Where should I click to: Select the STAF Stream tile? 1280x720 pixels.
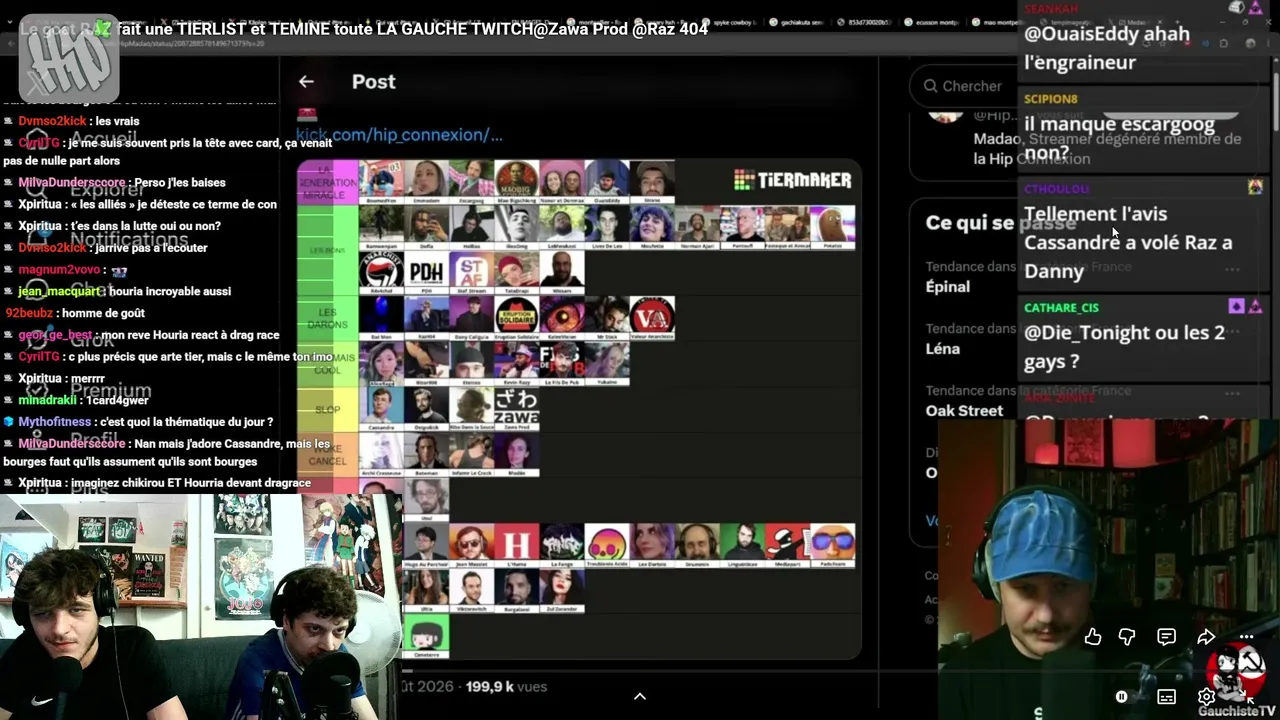pyautogui.click(x=471, y=272)
